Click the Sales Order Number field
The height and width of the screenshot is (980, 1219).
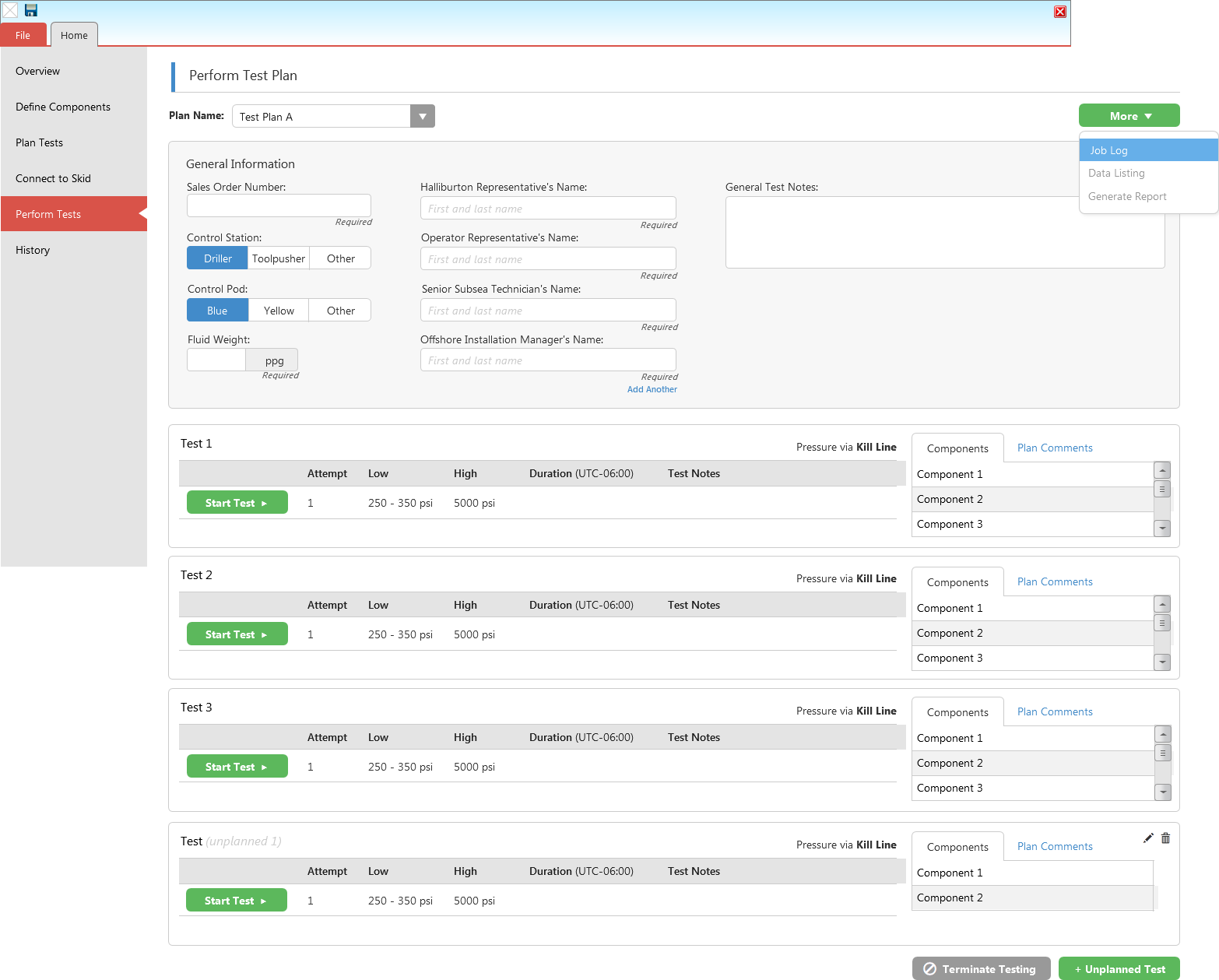click(279, 205)
